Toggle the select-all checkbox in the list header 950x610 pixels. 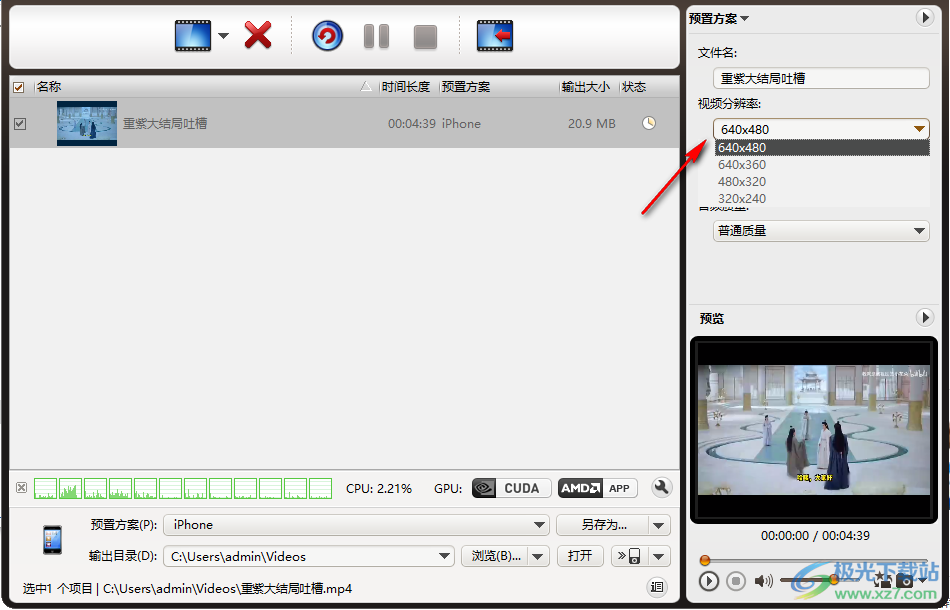[x=18, y=86]
